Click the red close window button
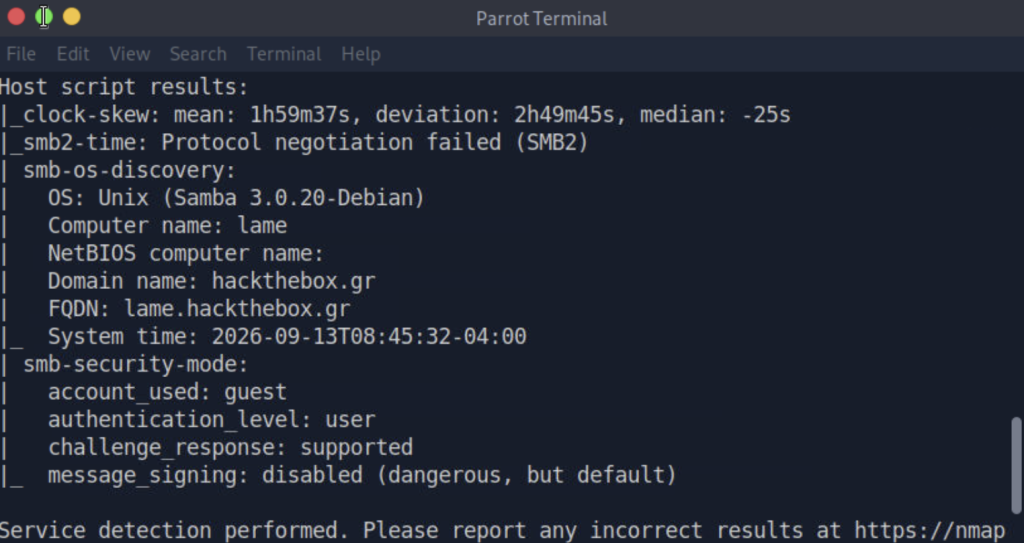 (x=16, y=17)
